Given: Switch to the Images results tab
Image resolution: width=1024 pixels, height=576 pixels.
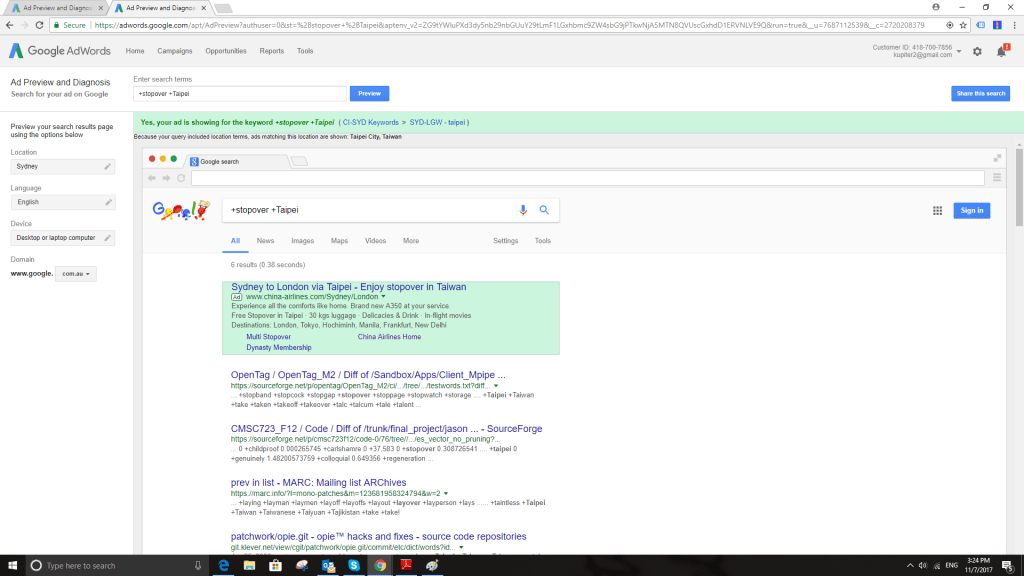Looking at the screenshot, I should point(302,241).
